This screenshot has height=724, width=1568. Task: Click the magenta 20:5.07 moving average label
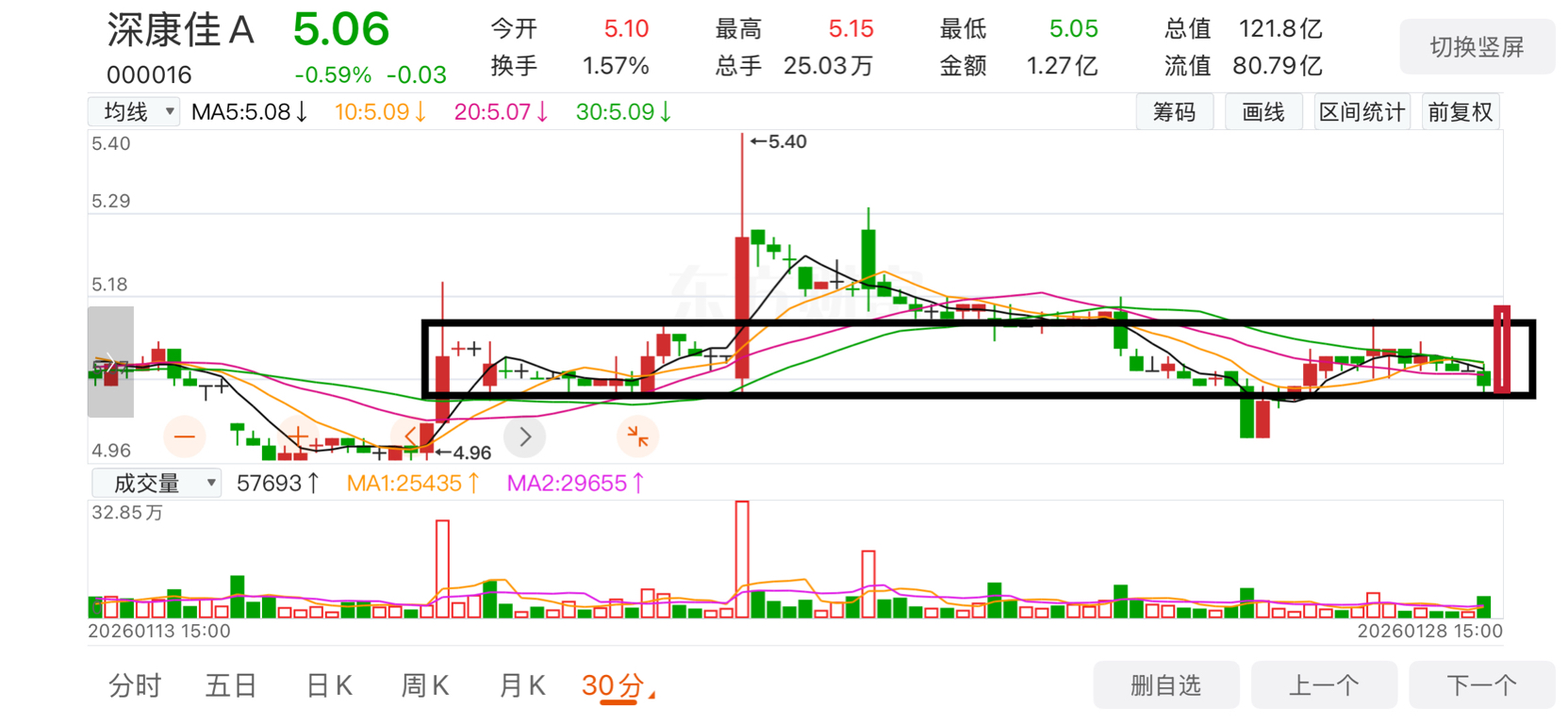pos(502,112)
